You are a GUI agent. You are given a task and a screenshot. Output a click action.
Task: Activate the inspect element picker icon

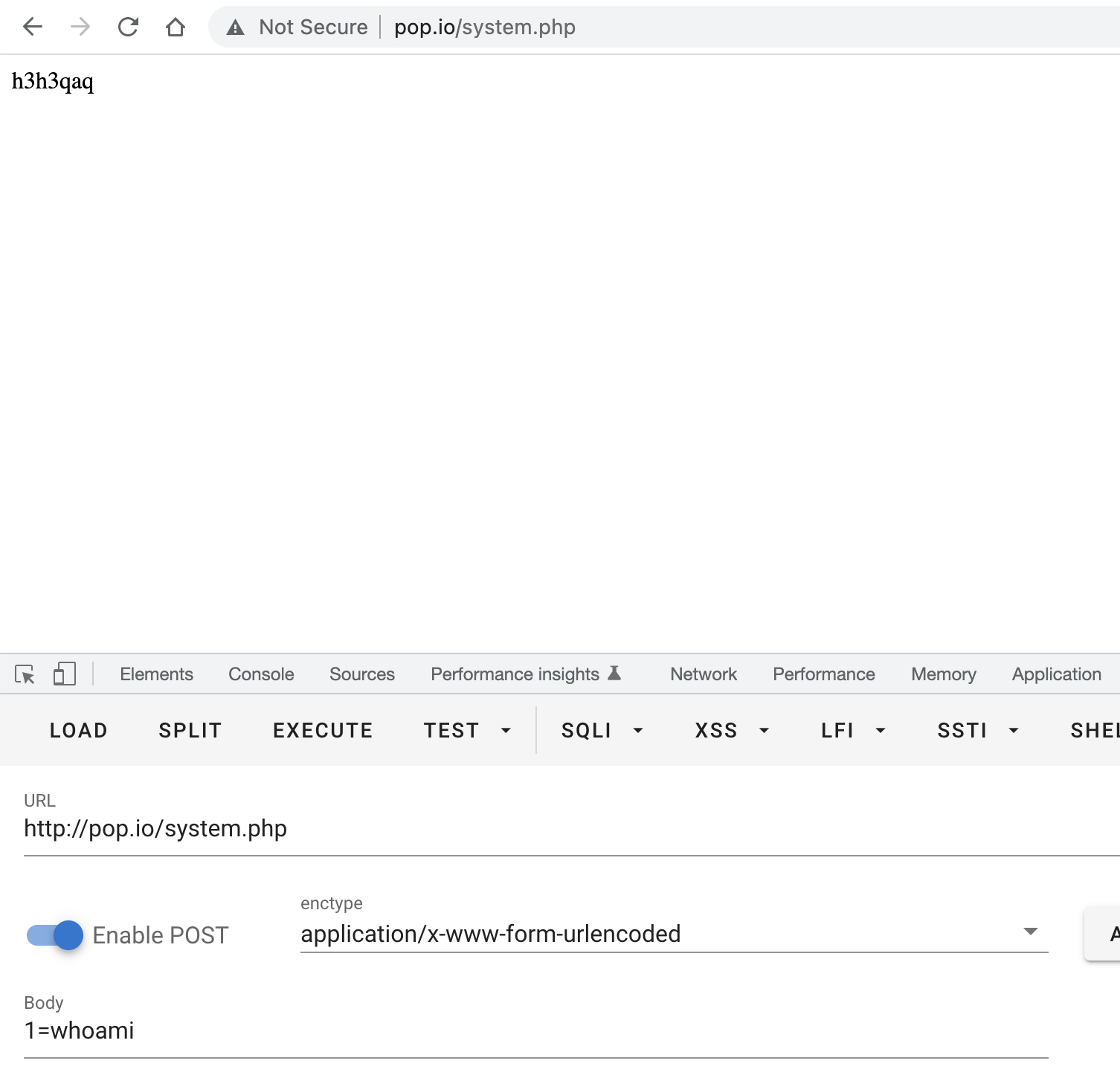point(25,674)
